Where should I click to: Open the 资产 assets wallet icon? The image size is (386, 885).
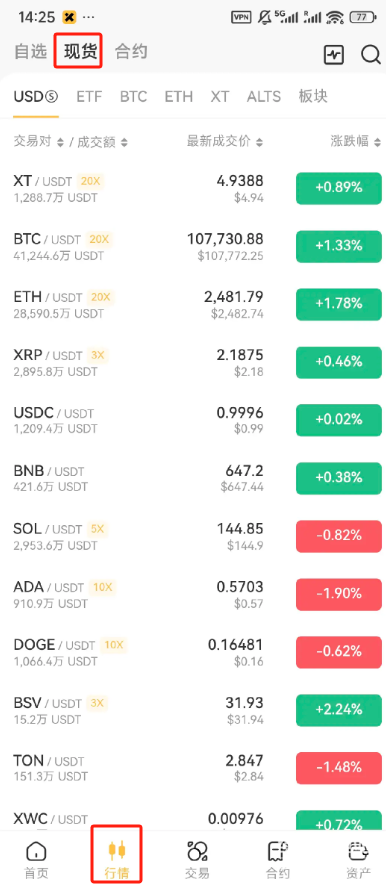point(358,851)
